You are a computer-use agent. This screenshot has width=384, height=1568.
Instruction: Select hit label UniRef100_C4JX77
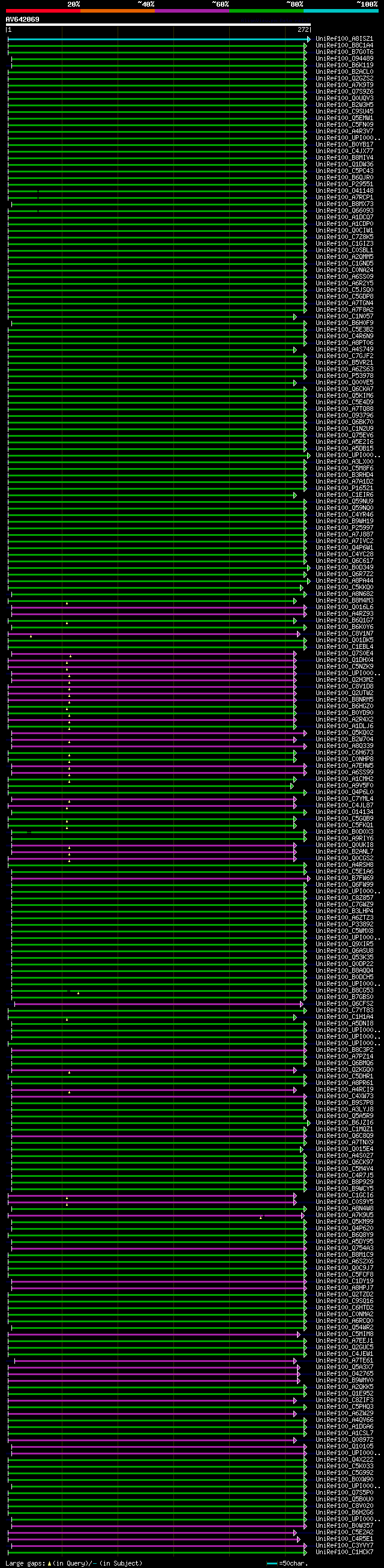click(x=344, y=151)
